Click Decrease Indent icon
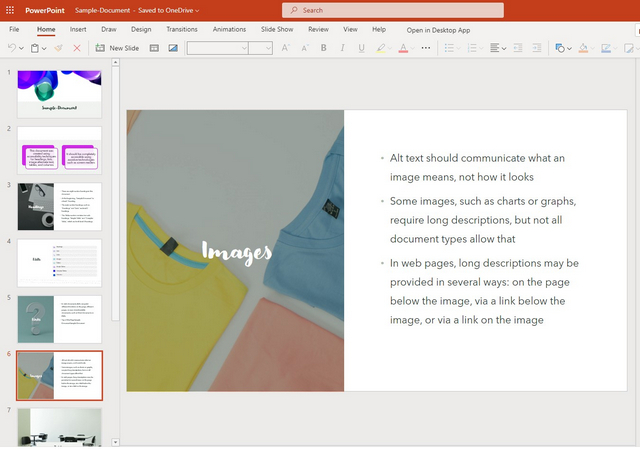 518,48
